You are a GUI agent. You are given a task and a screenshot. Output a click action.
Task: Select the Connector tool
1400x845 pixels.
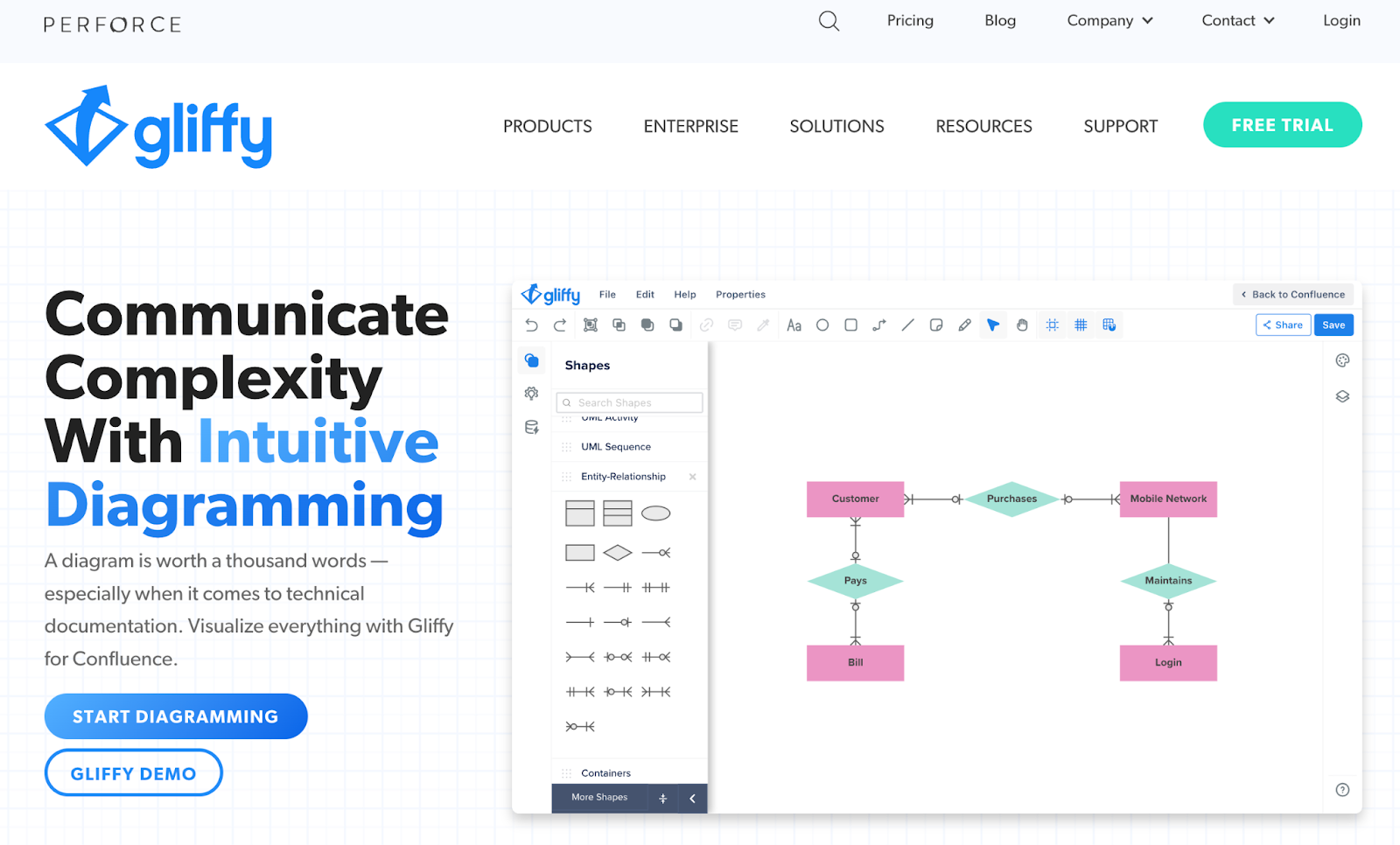coord(879,325)
